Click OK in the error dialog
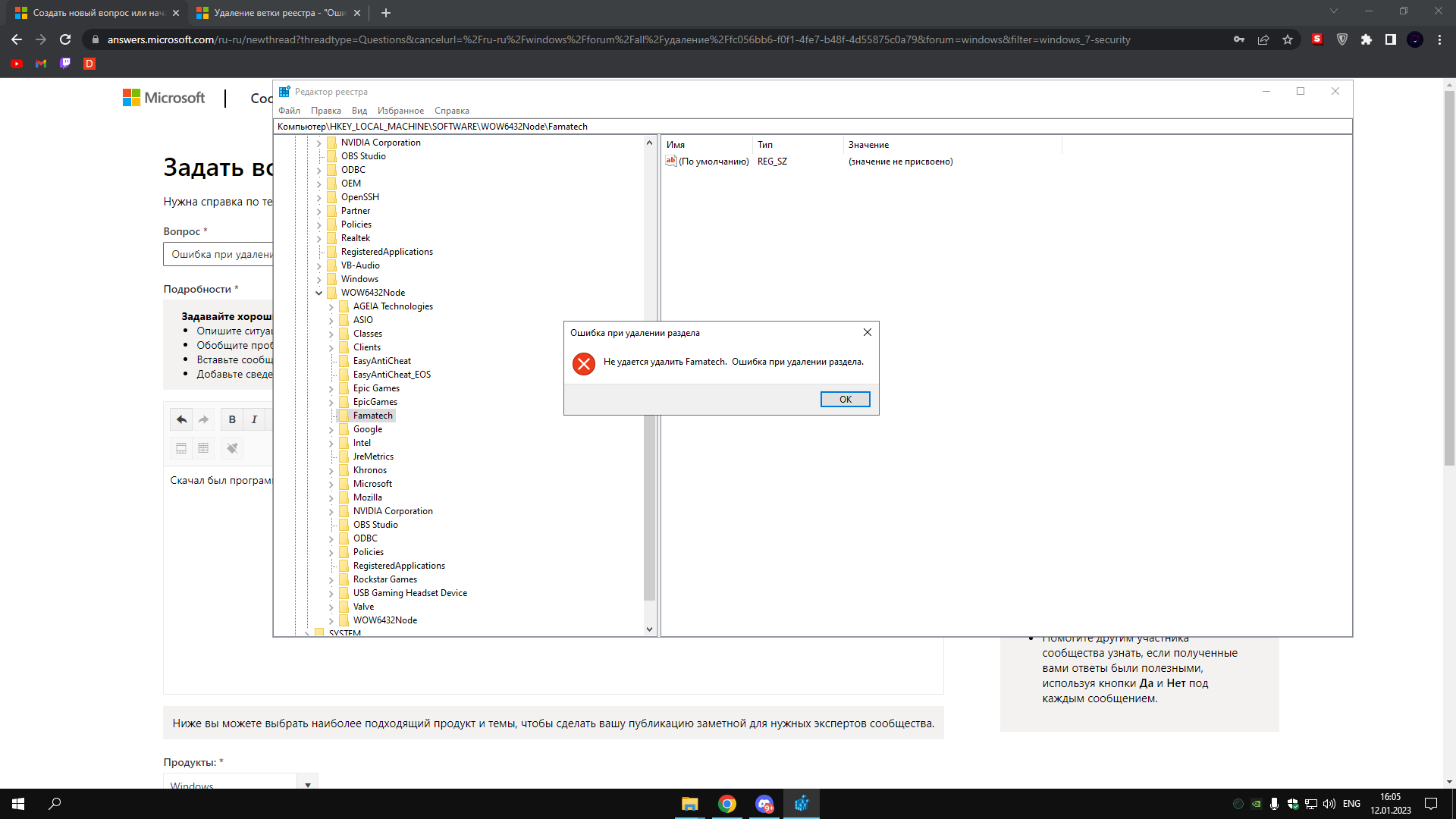Image resolution: width=1456 pixels, height=819 pixels. coord(845,400)
